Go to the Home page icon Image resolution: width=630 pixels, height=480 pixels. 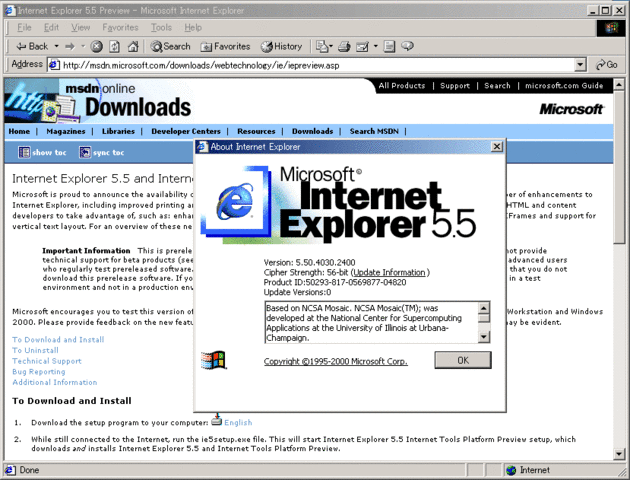coord(133,47)
